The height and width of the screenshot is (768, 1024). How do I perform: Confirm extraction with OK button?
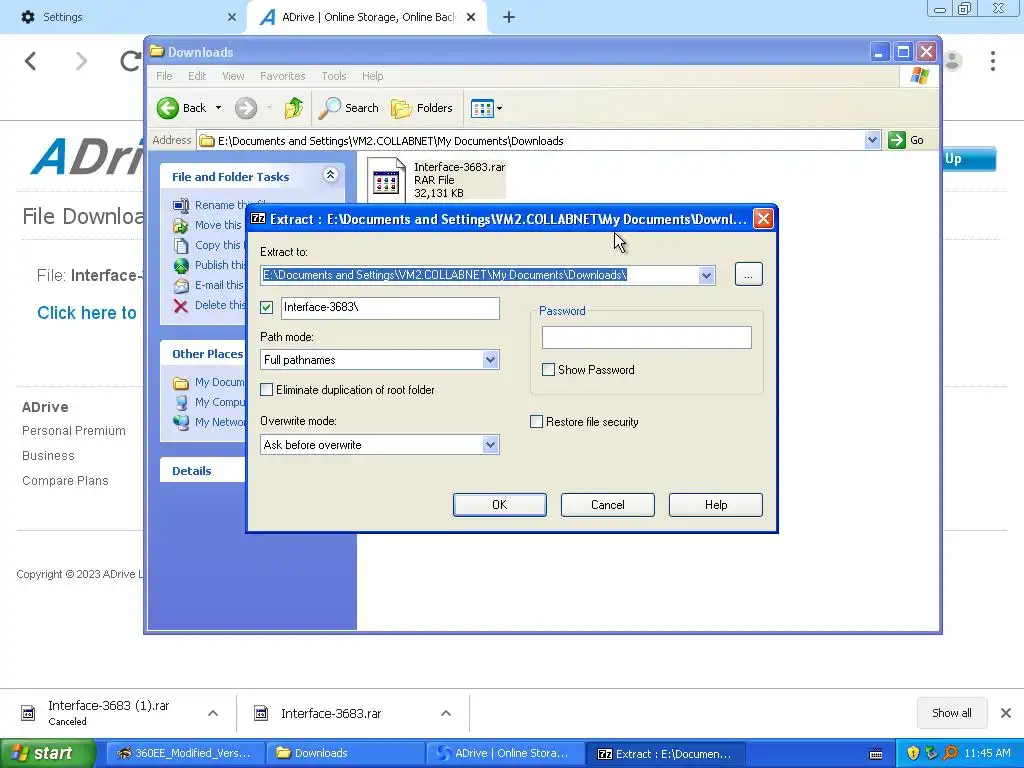[500, 505]
